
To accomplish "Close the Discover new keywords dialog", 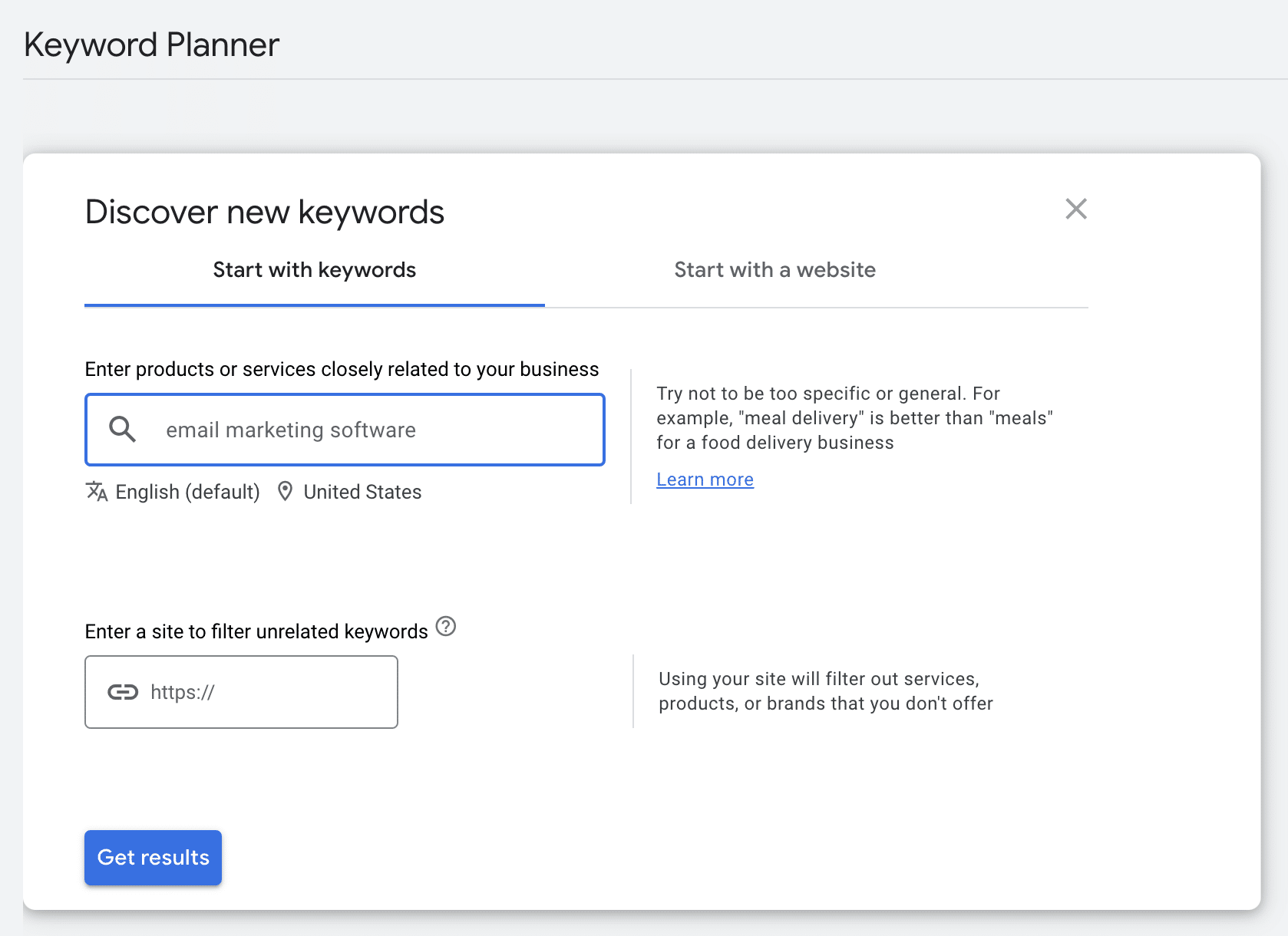I will [1076, 209].
